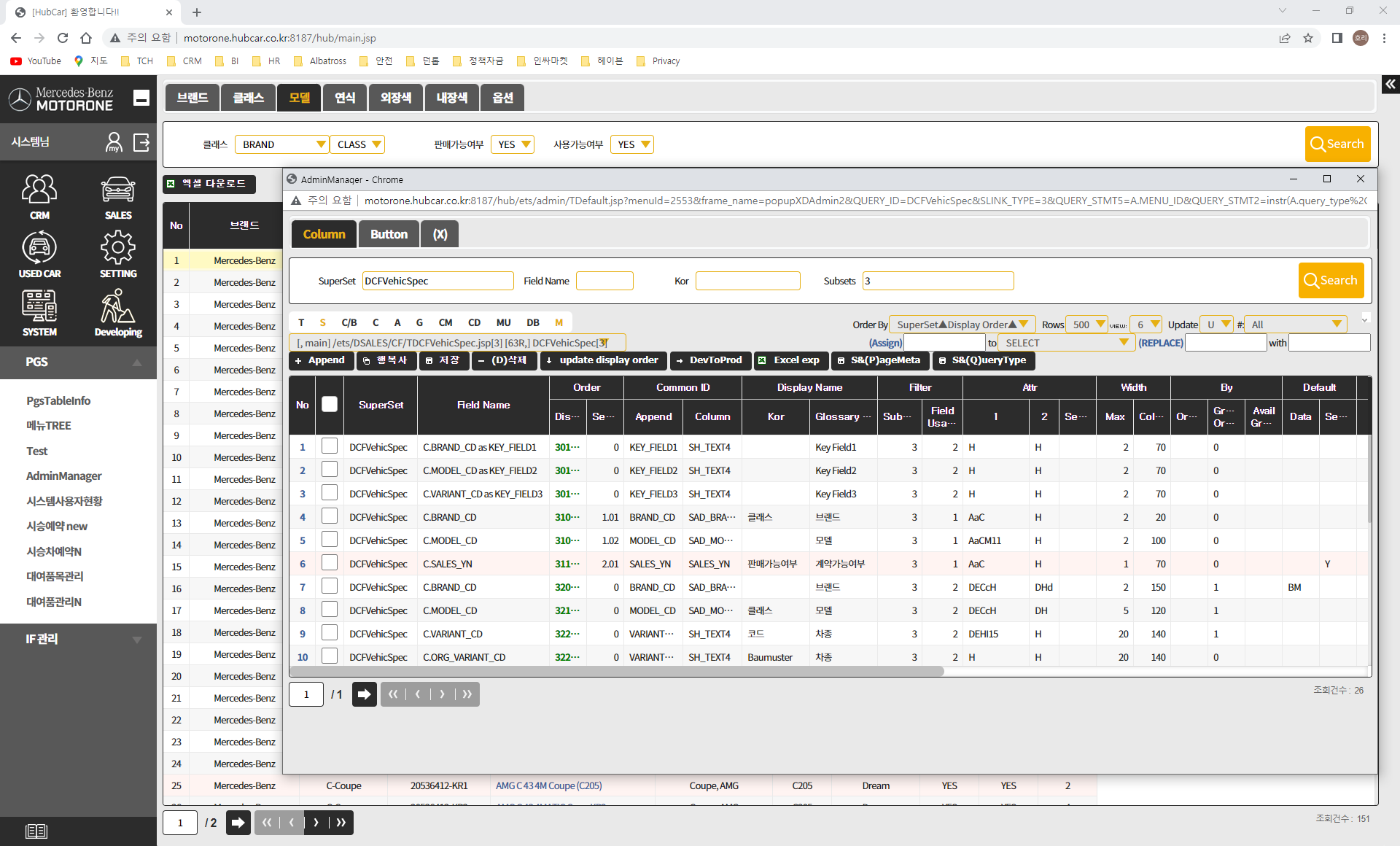This screenshot has width=1400, height=846.
Task: Click the double-chevron collapse icon at top right
Action: point(1391,85)
